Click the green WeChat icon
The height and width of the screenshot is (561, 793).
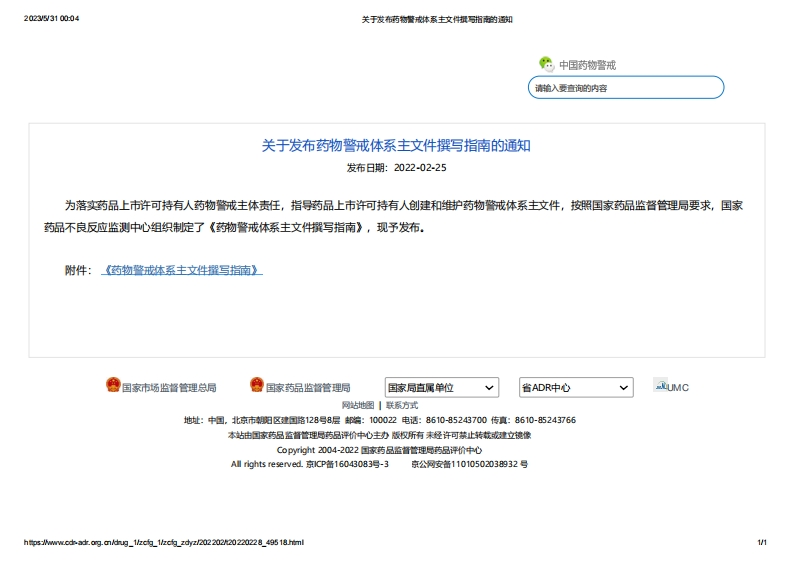point(546,64)
